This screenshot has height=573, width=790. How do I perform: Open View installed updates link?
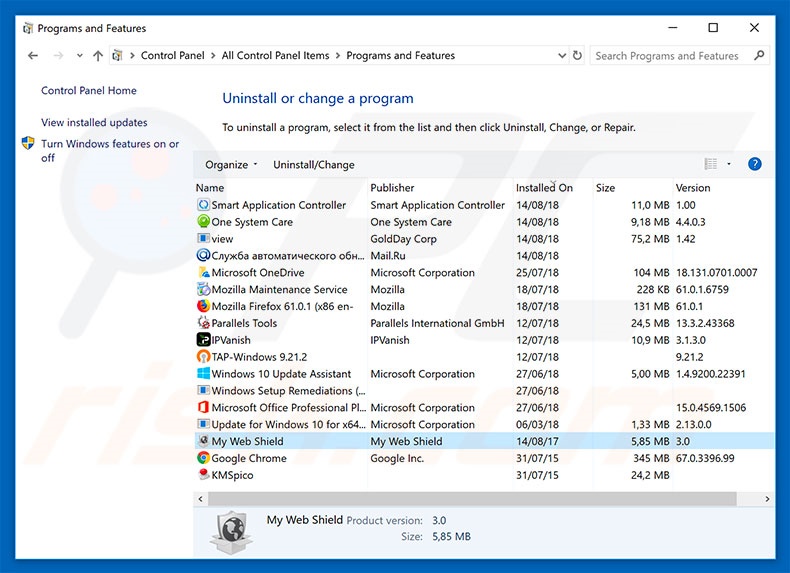pyautogui.click(x=94, y=122)
